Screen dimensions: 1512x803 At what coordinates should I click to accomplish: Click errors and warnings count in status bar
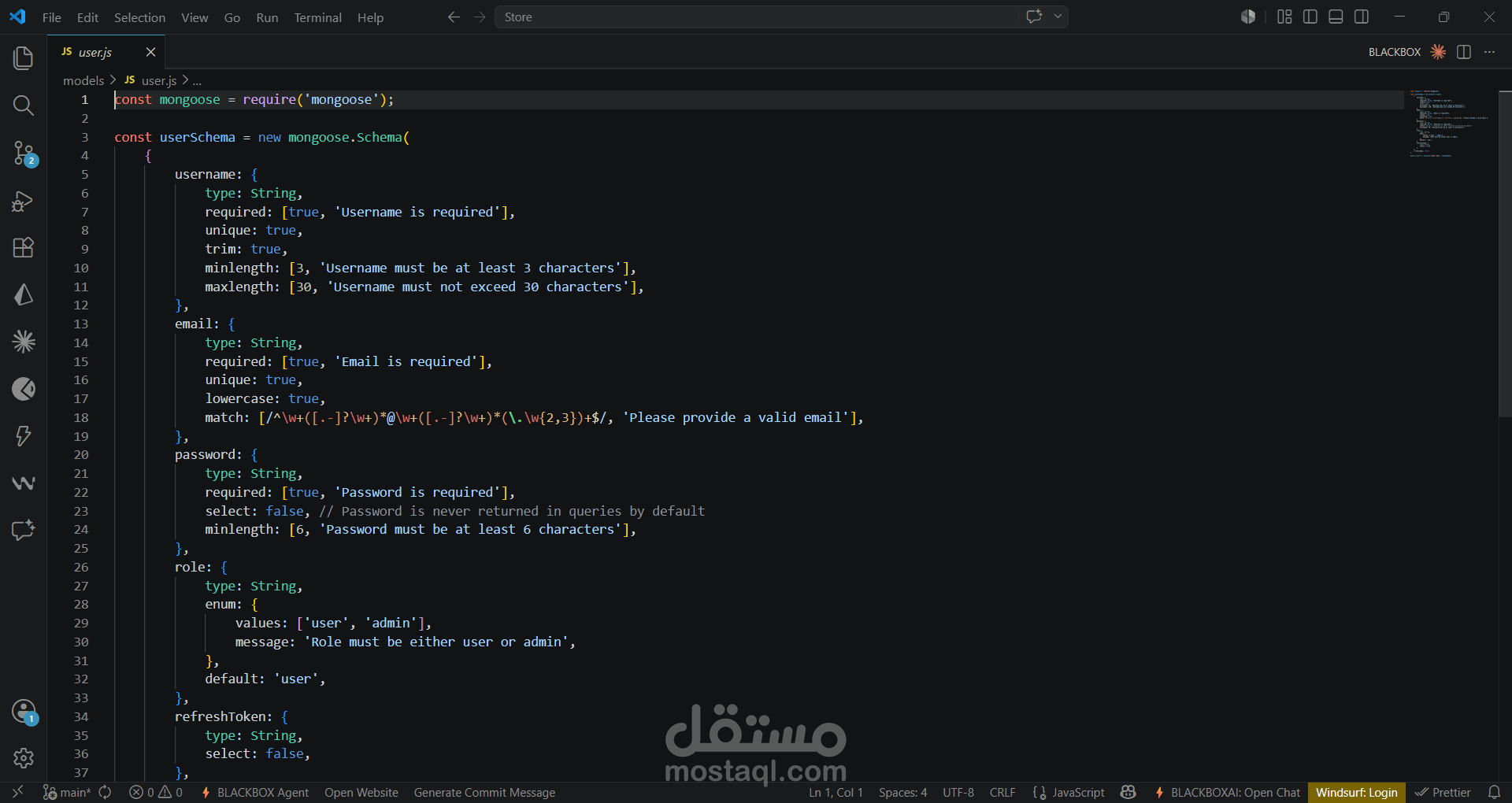tap(156, 792)
